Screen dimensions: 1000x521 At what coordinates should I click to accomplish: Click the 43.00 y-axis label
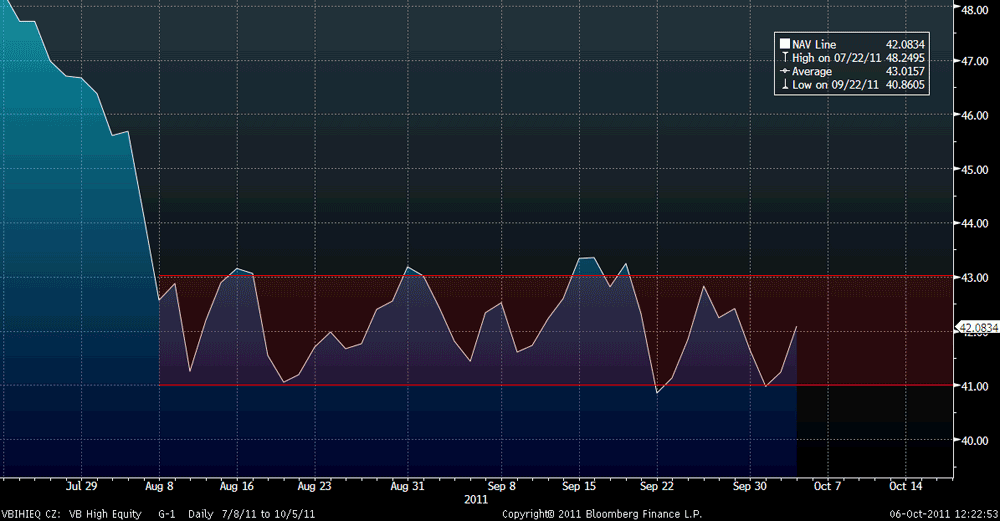coord(975,278)
